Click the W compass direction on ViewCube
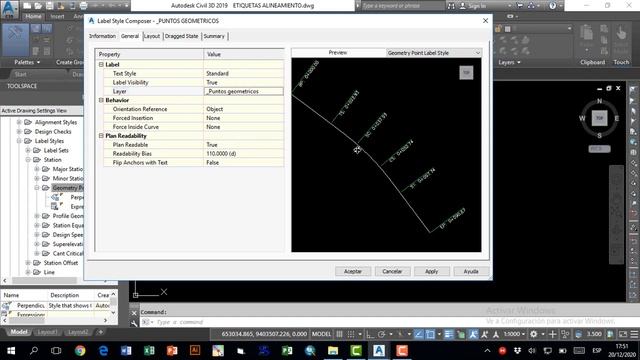Viewport: 640px width, 360px height. (x=582, y=118)
